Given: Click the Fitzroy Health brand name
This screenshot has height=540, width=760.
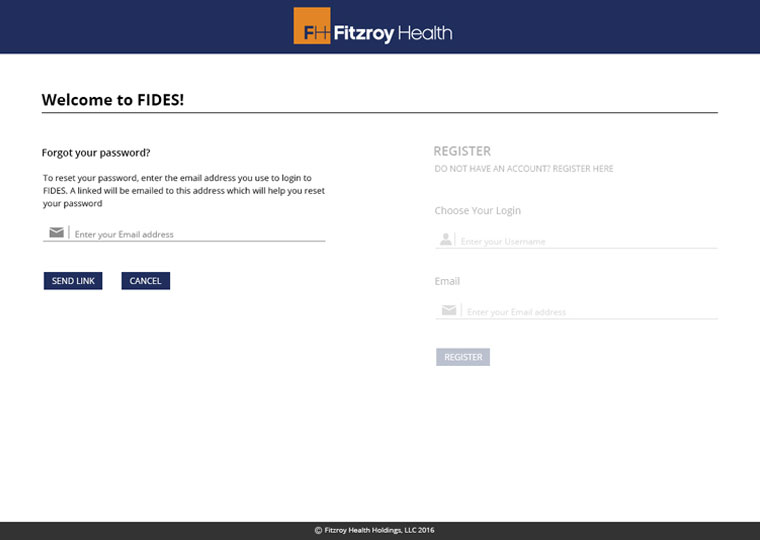Looking at the screenshot, I should (393, 33).
